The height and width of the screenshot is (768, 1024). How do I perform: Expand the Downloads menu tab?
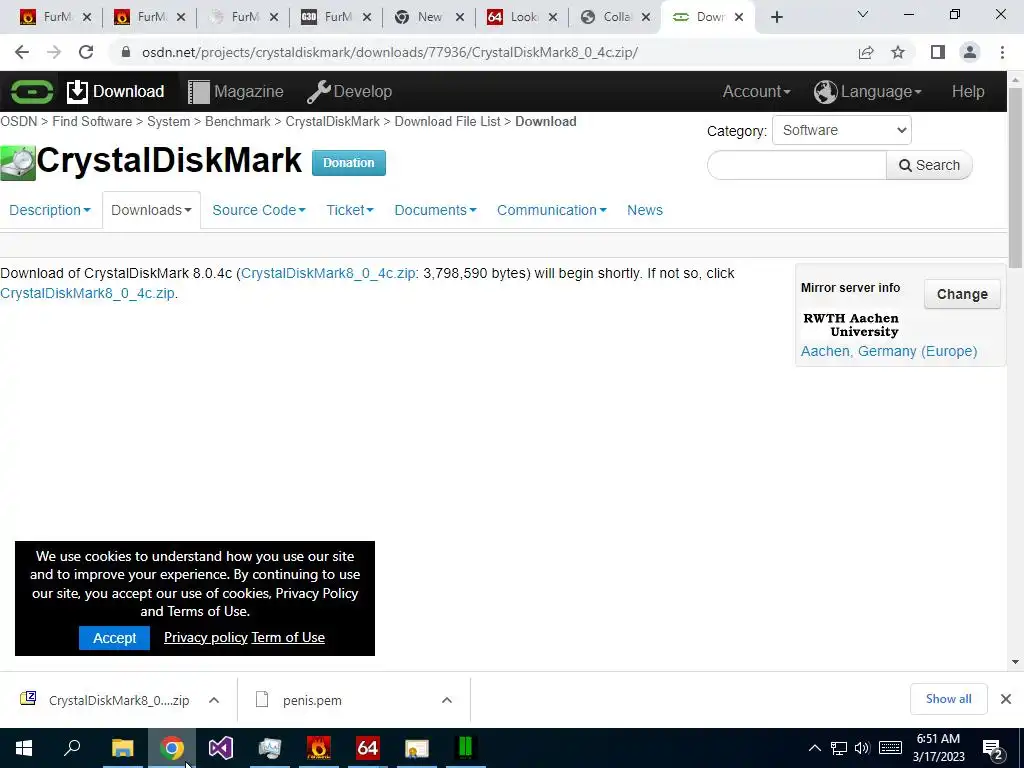pyautogui.click(x=151, y=210)
